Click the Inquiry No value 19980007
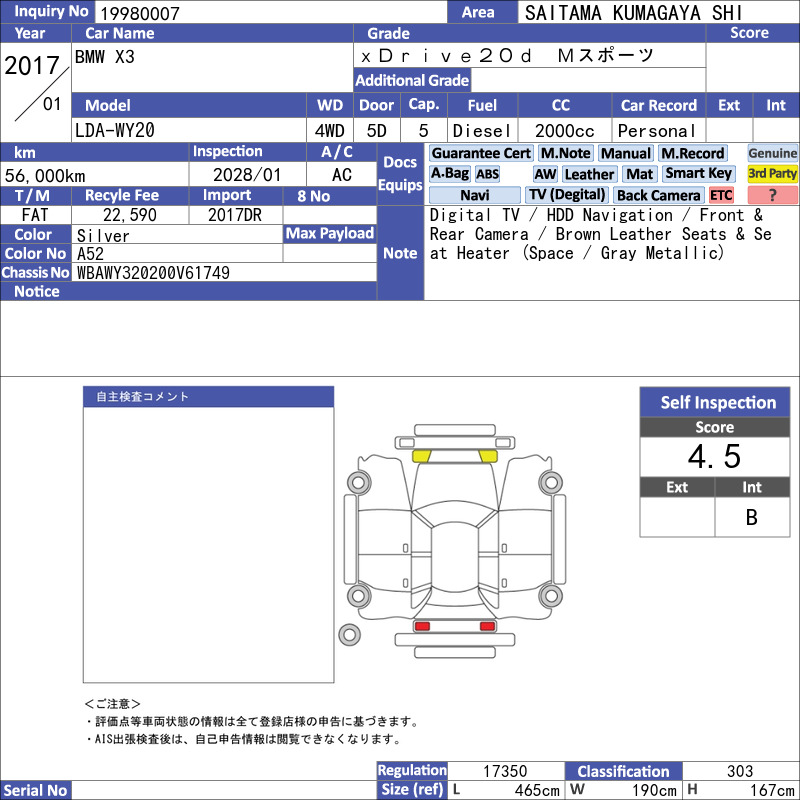 [x=140, y=13]
